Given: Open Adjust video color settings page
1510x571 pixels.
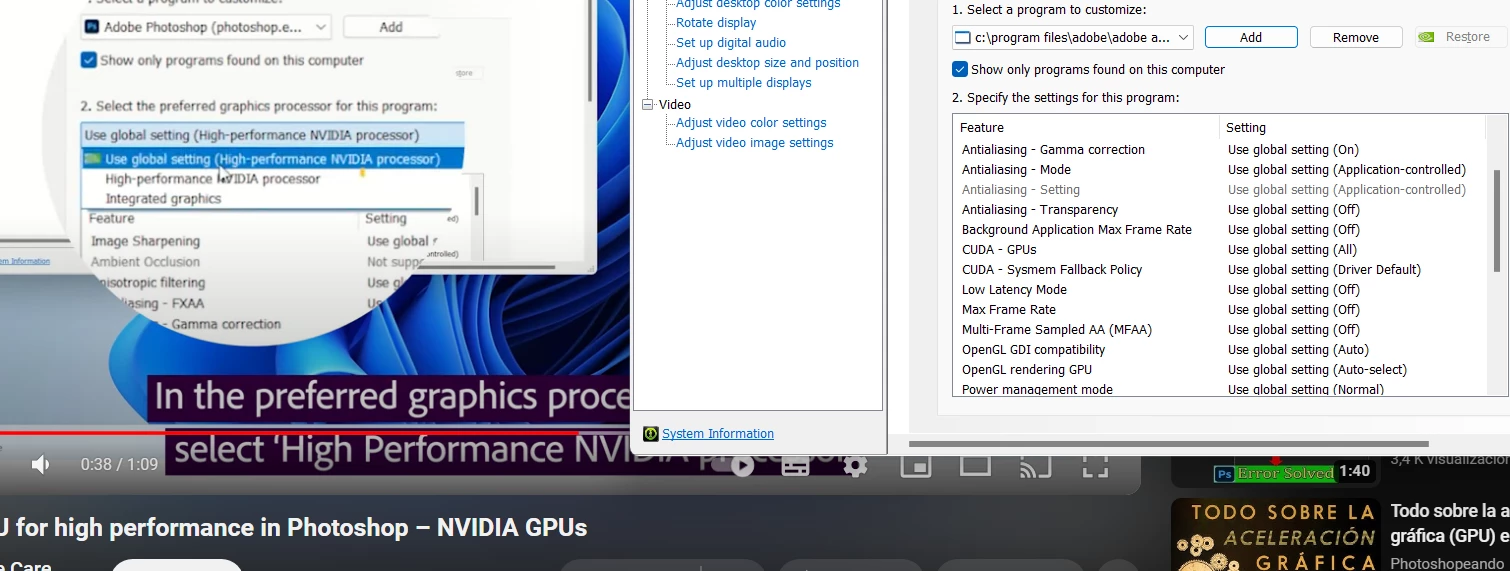Looking at the screenshot, I should coord(751,122).
